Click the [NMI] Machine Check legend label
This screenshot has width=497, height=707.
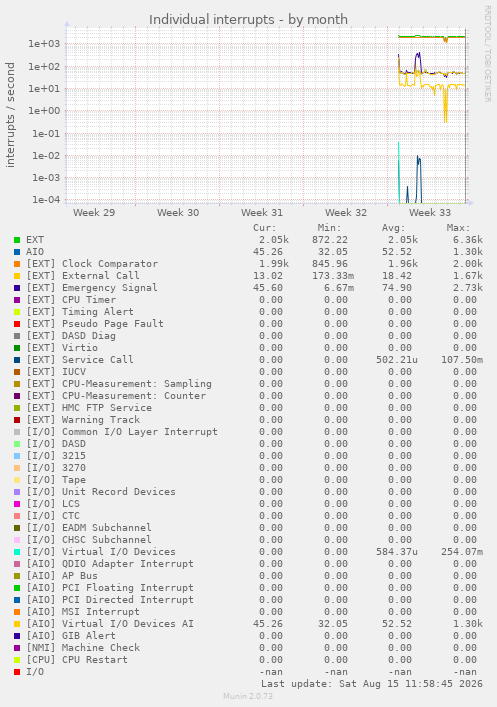coord(83,647)
